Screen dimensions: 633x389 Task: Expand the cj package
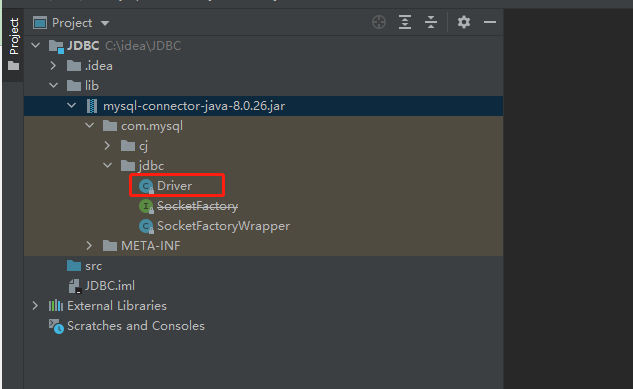107,146
